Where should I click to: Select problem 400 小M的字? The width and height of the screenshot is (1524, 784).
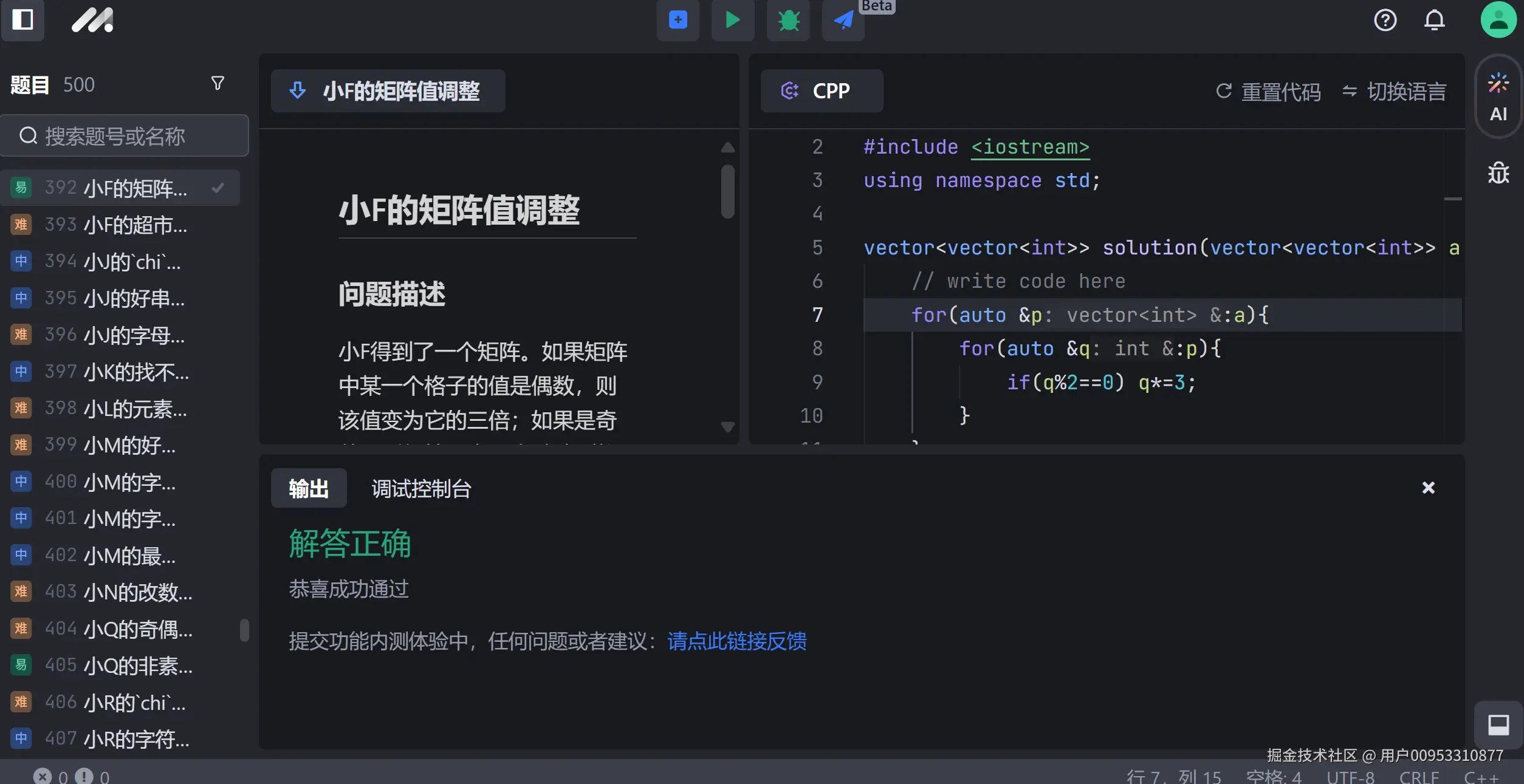tap(120, 482)
